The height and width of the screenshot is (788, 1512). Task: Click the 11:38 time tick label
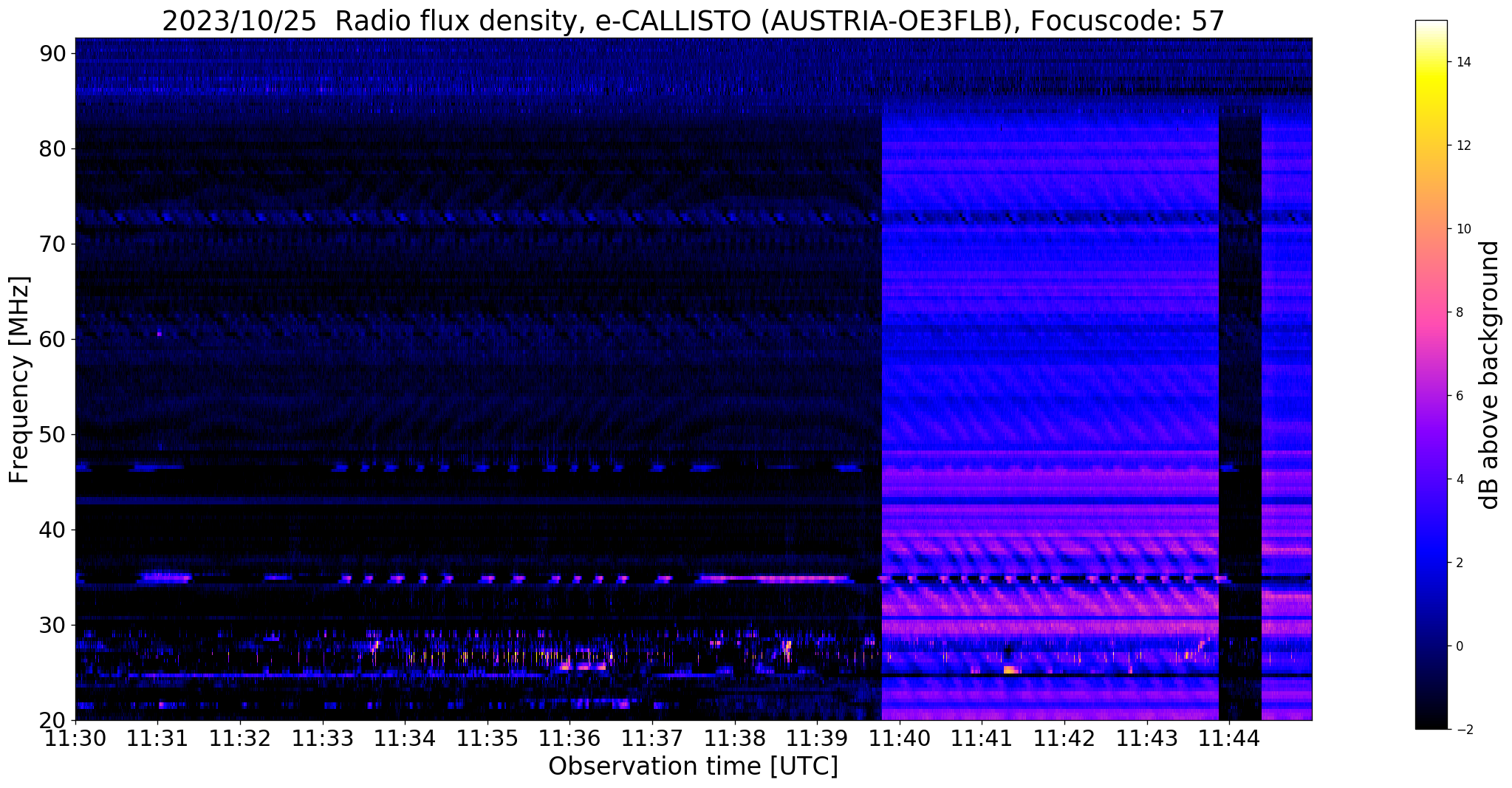point(735,738)
